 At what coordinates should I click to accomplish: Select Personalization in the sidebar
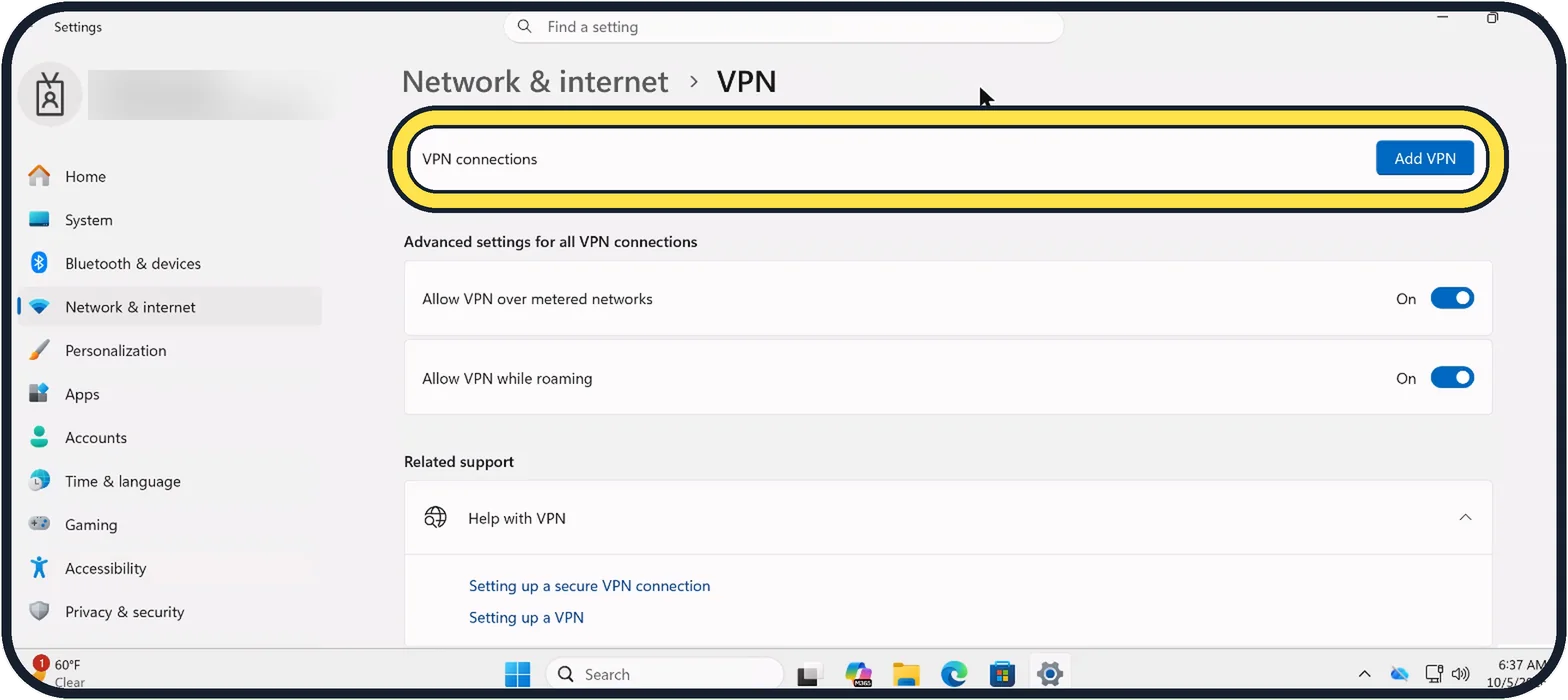(x=170, y=350)
